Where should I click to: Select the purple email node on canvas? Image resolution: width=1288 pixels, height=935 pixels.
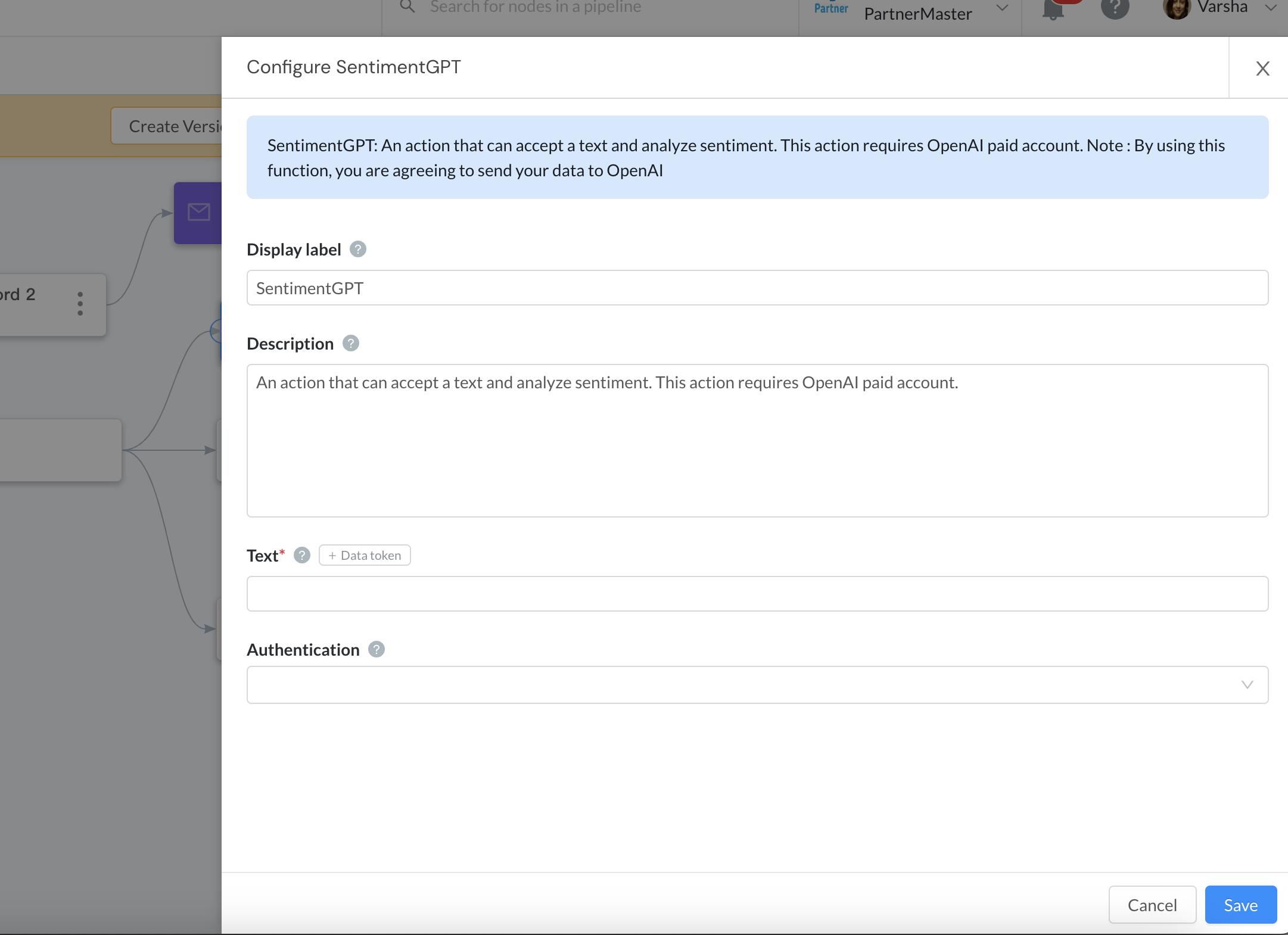click(x=198, y=213)
